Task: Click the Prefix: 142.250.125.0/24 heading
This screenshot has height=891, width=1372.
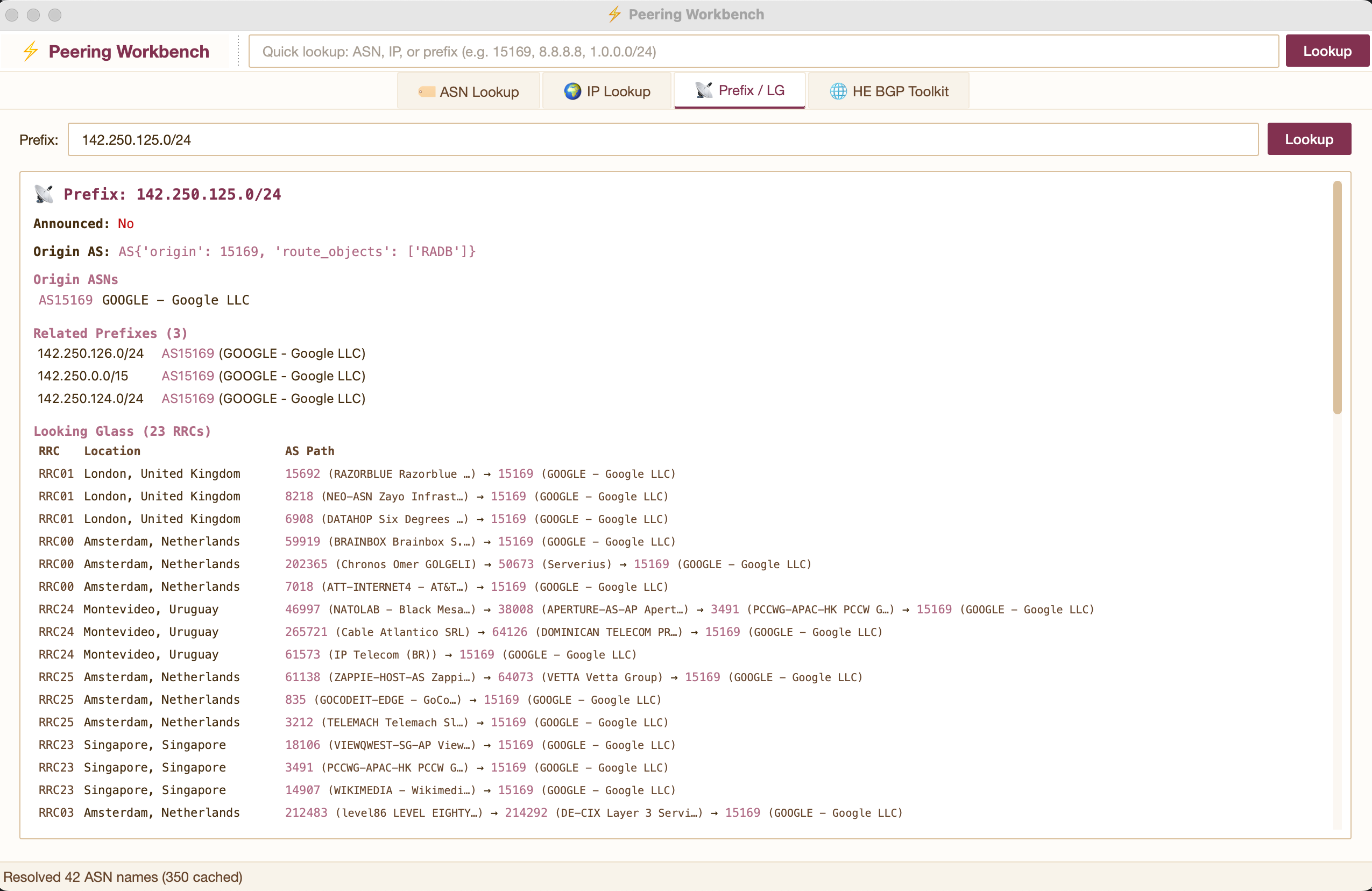Action: (x=172, y=194)
